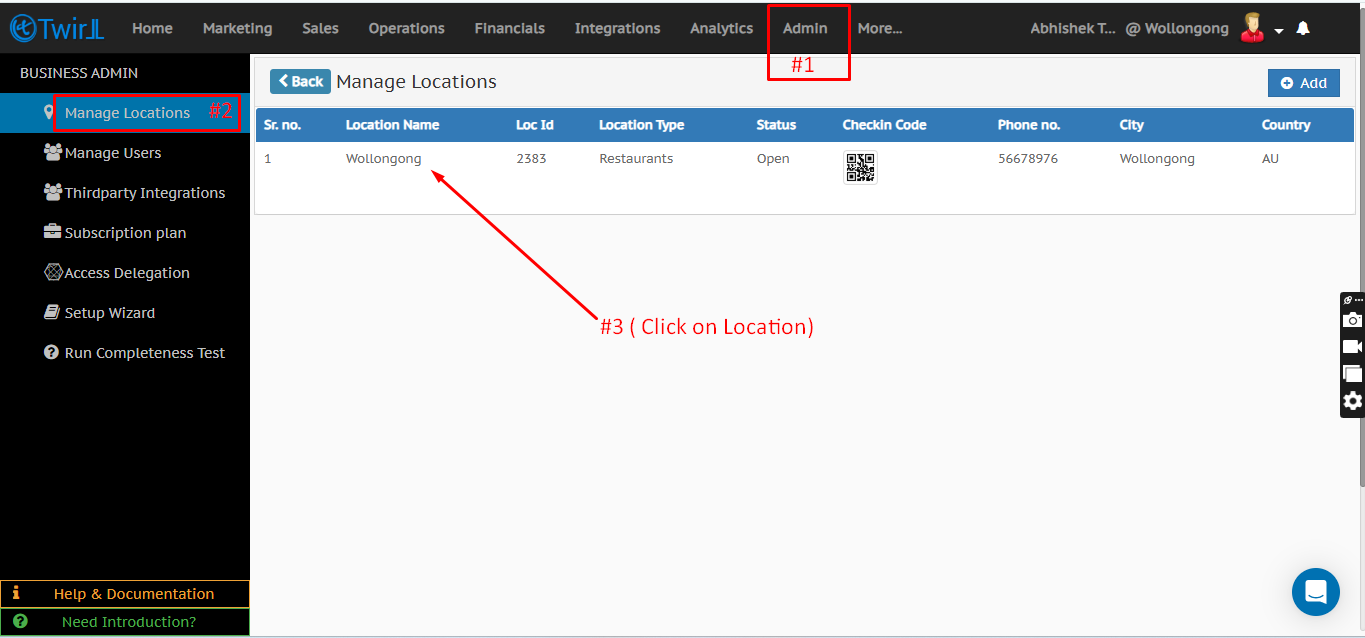
Task: Click the stacked windows capture icon
Action: coord(1352,374)
